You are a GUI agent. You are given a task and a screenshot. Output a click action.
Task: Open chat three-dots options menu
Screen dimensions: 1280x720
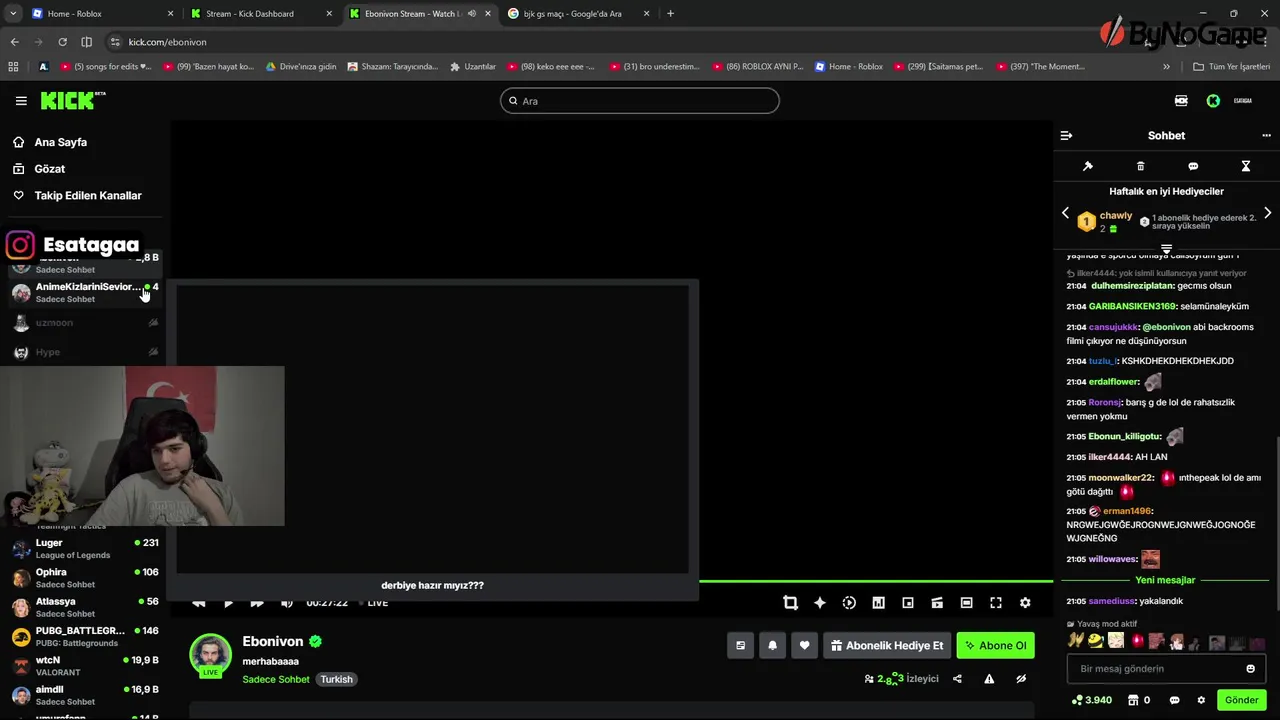coord(1266,136)
